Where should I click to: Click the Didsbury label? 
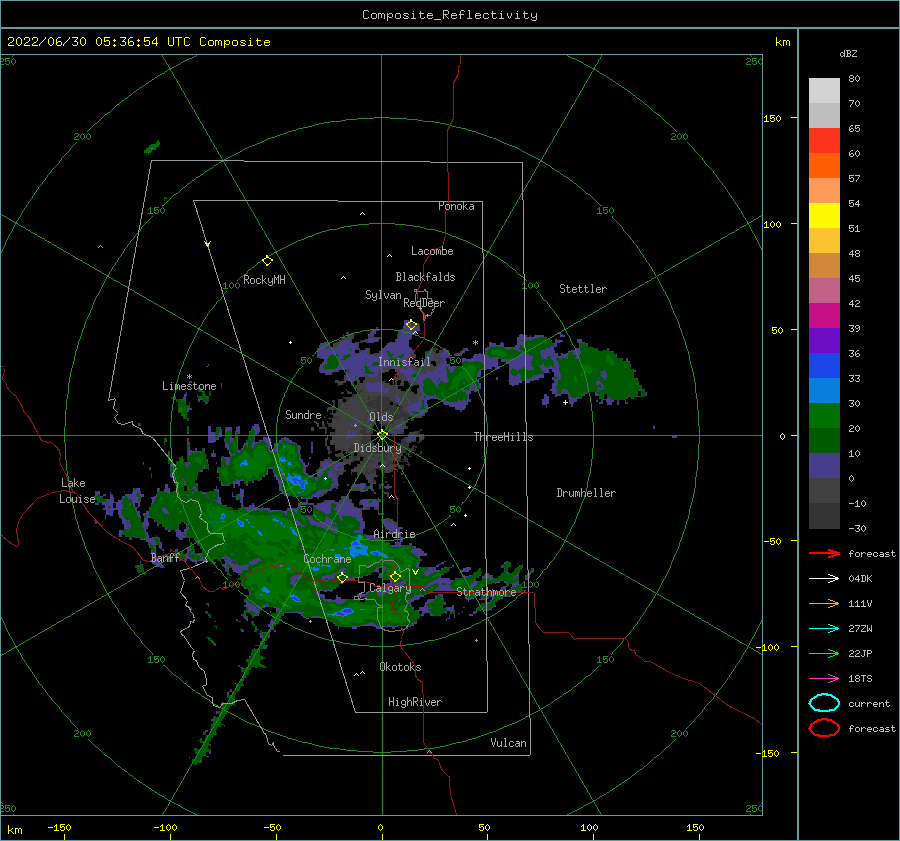click(x=378, y=448)
